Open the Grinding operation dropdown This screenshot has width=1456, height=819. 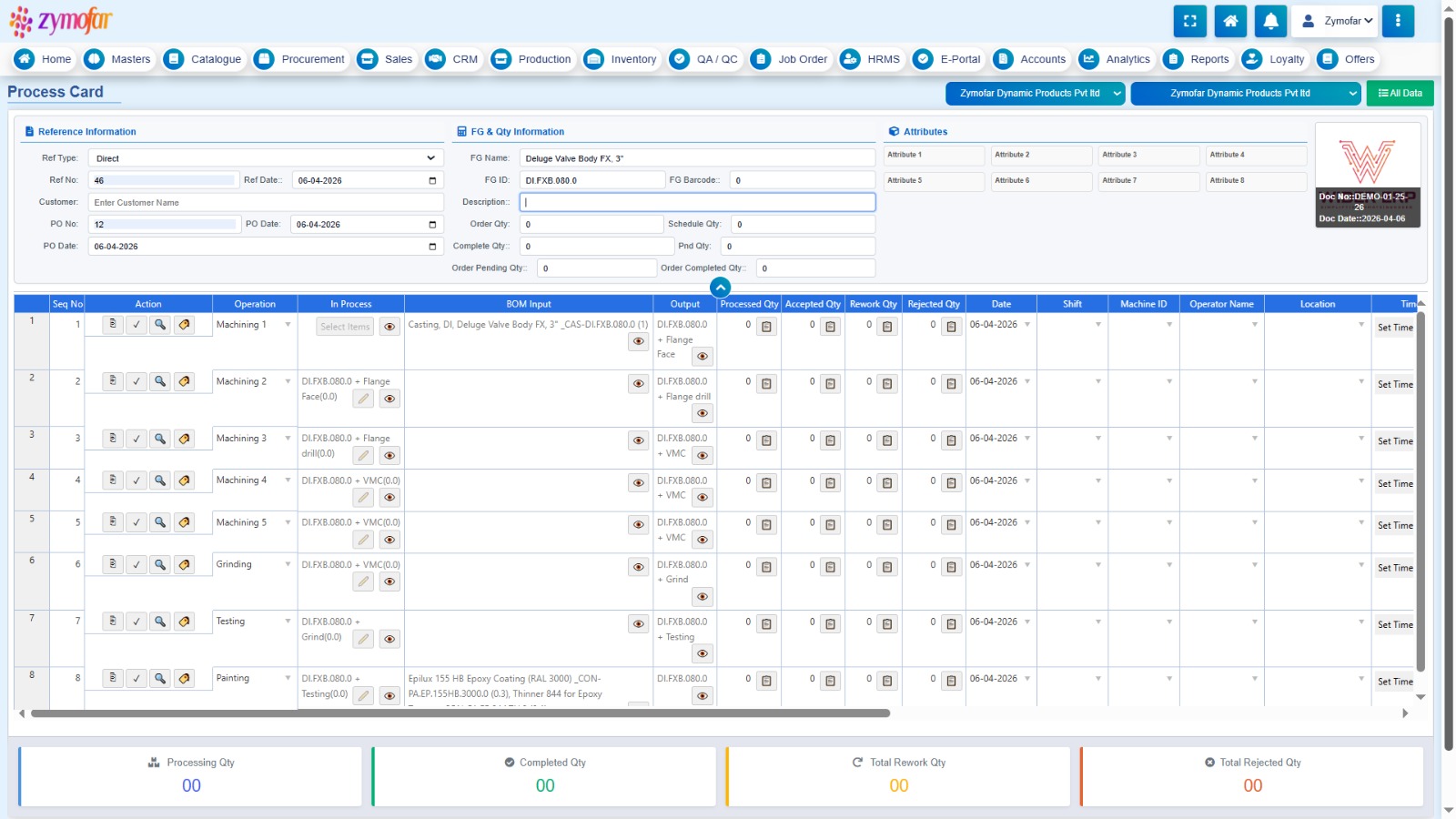click(x=288, y=564)
